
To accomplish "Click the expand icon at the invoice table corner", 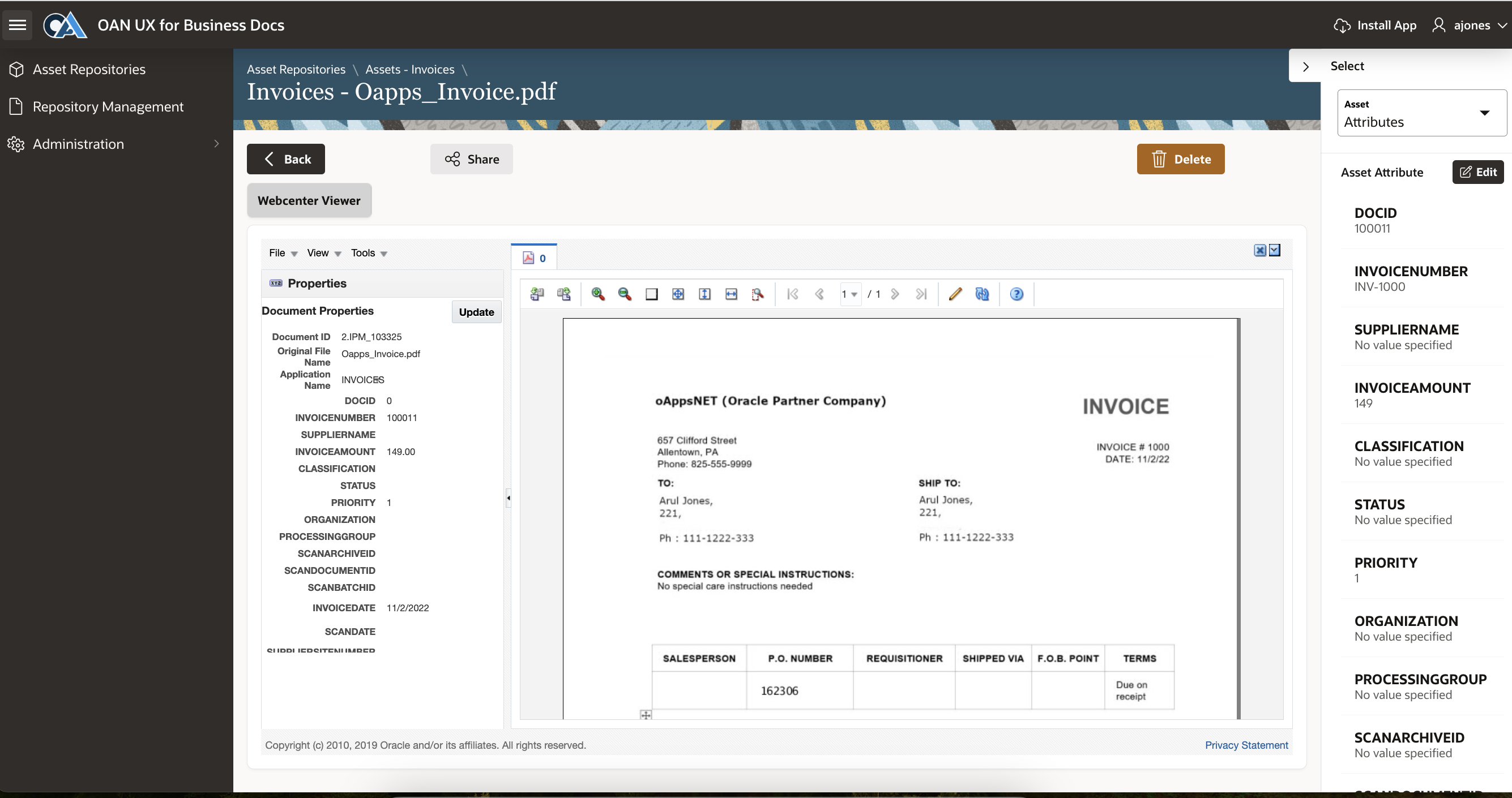I will coord(646,715).
